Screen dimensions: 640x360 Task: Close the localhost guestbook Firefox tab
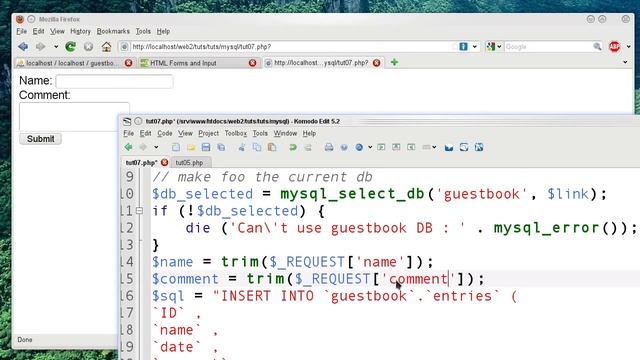coord(129,63)
